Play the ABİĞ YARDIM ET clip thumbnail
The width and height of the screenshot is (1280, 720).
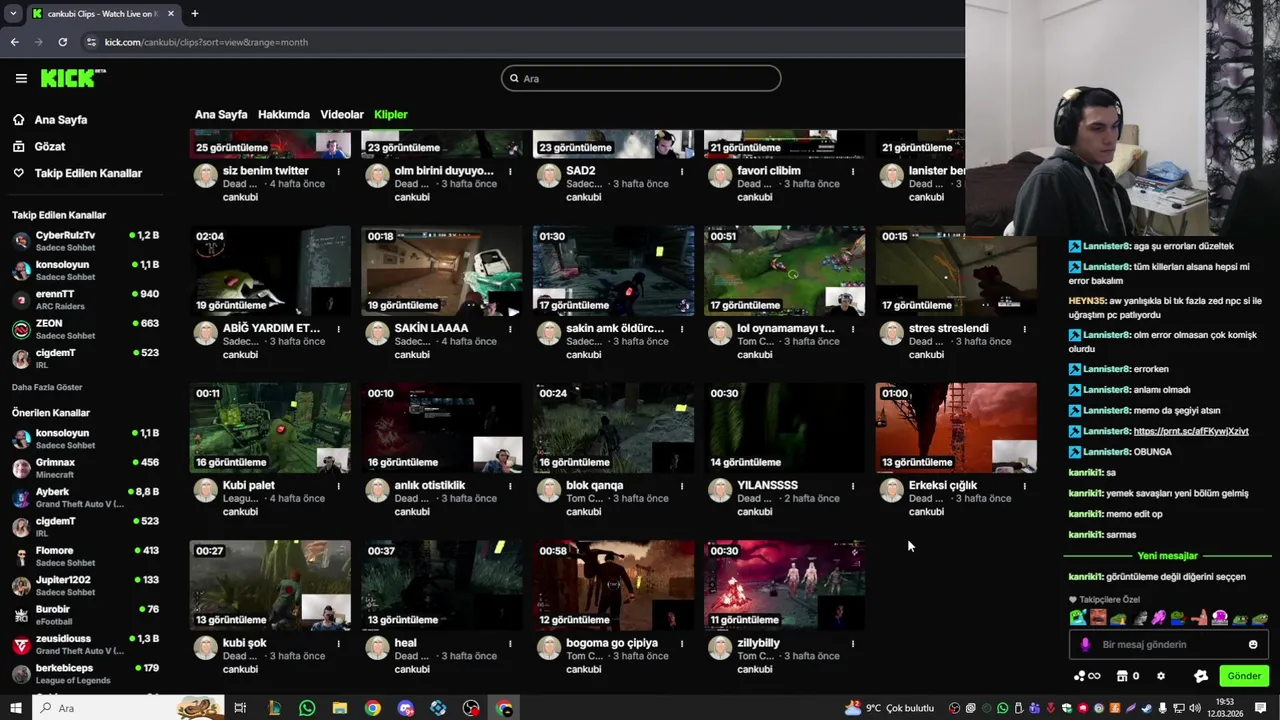[x=270, y=271]
